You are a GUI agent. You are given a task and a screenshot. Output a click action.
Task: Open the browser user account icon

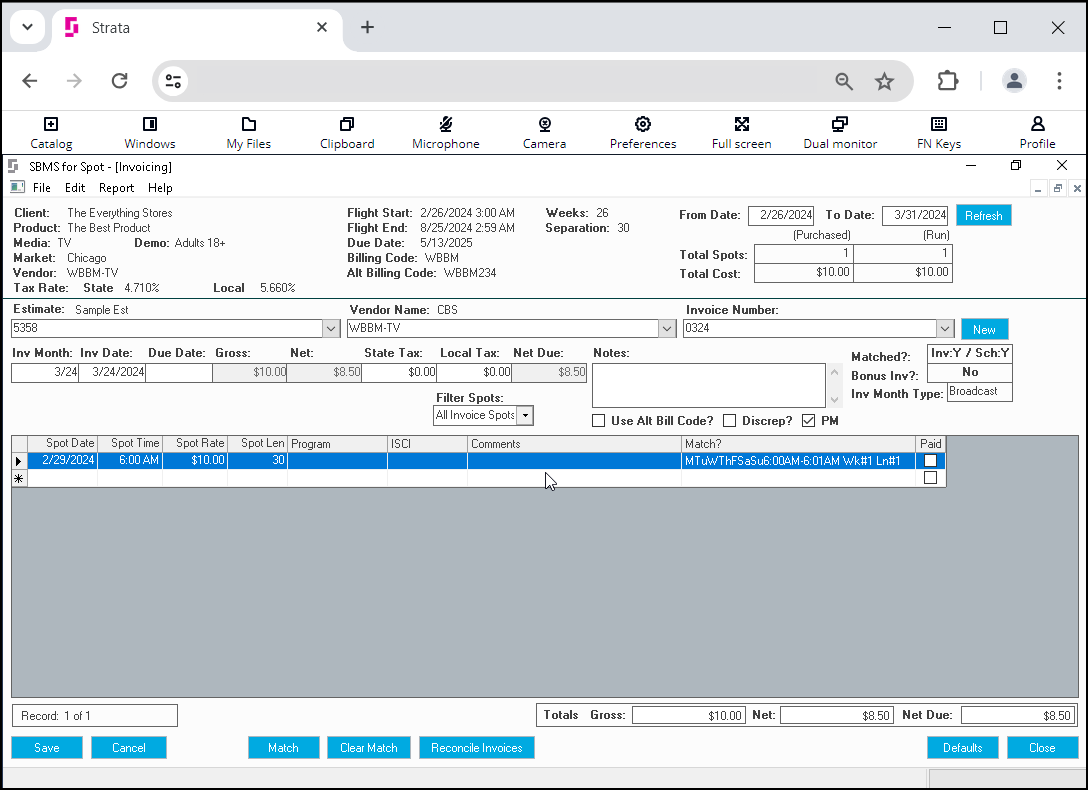[x=1014, y=81]
